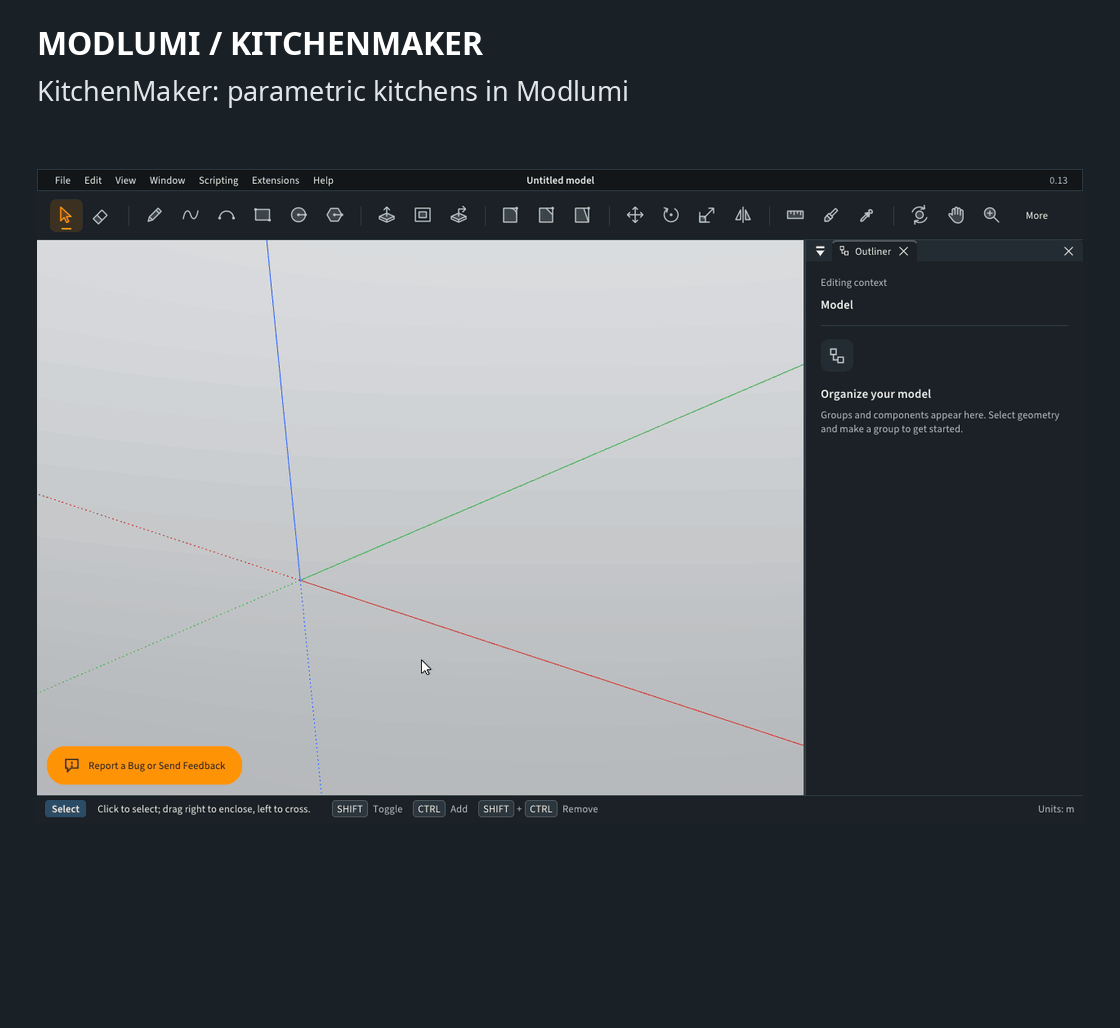Open the More tools dropdown
This screenshot has height=1028, width=1120.
pyautogui.click(x=1036, y=216)
